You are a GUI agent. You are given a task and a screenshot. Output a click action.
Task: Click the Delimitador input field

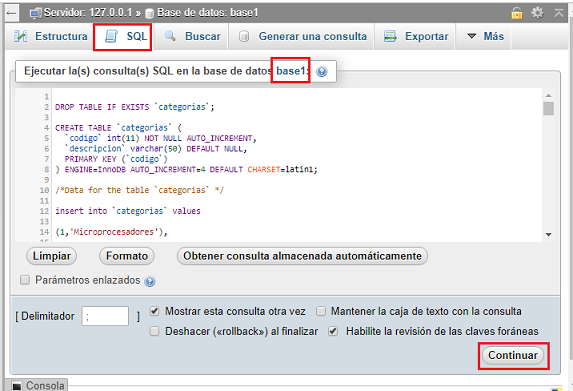(x=105, y=316)
